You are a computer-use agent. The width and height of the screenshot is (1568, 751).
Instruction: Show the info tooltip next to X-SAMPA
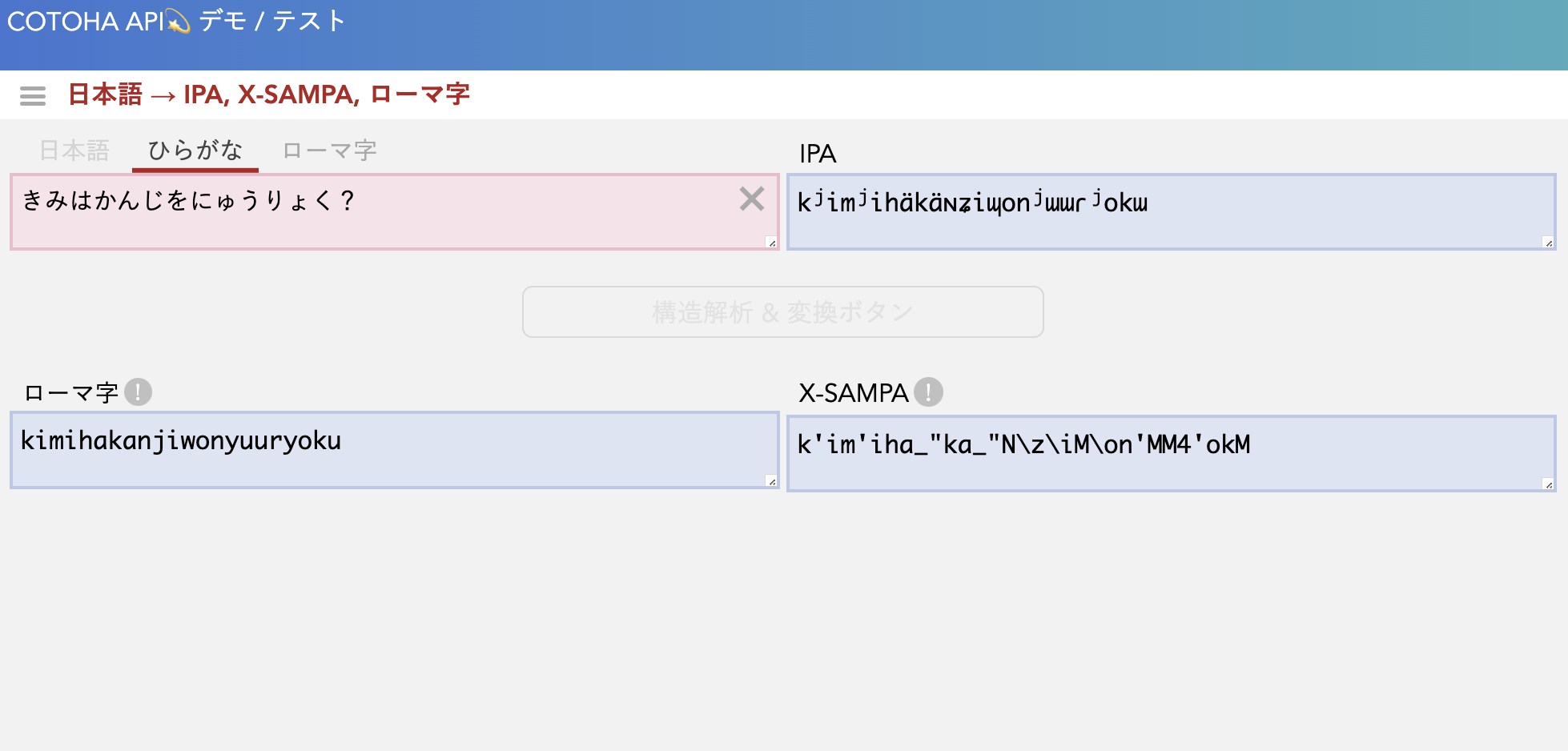tap(929, 392)
